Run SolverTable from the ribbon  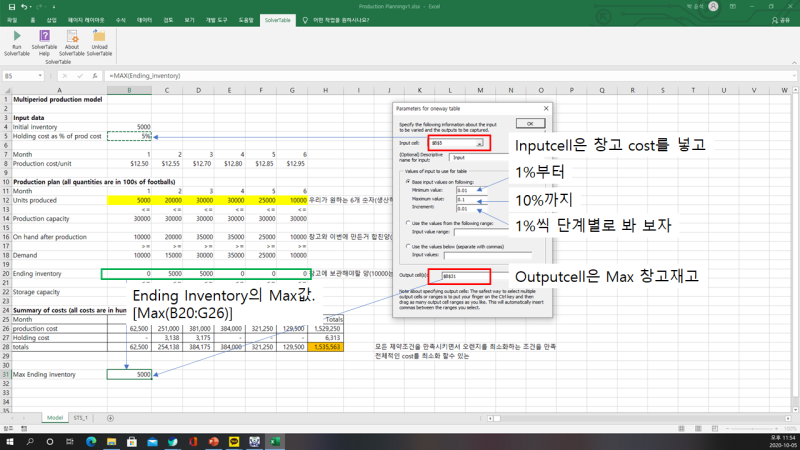point(17,43)
